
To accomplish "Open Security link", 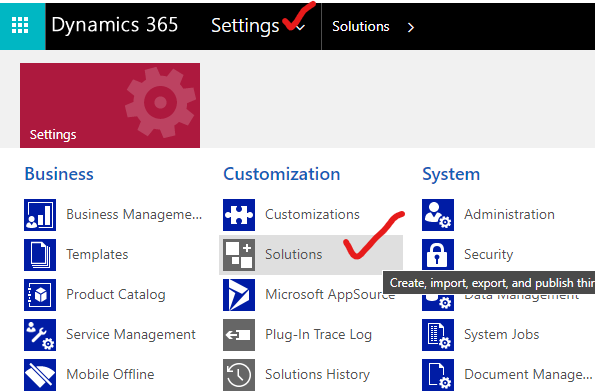I will point(488,254).
